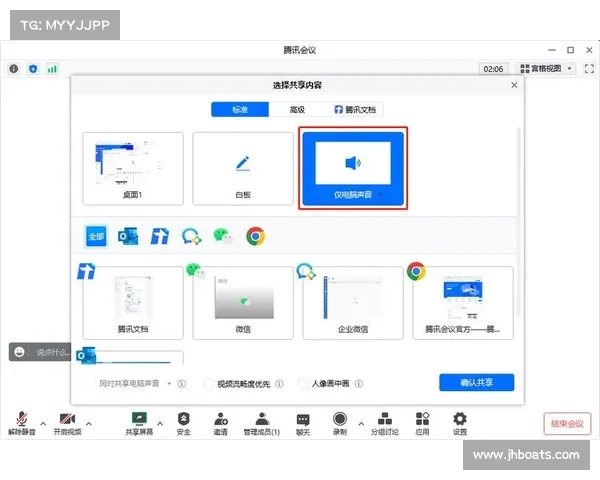Image resolution: width=600 pixels, height=480 pixels.
Task: Select 企业微信 window thumbnail
Action: pyautogui.click(x=353, y=302)
